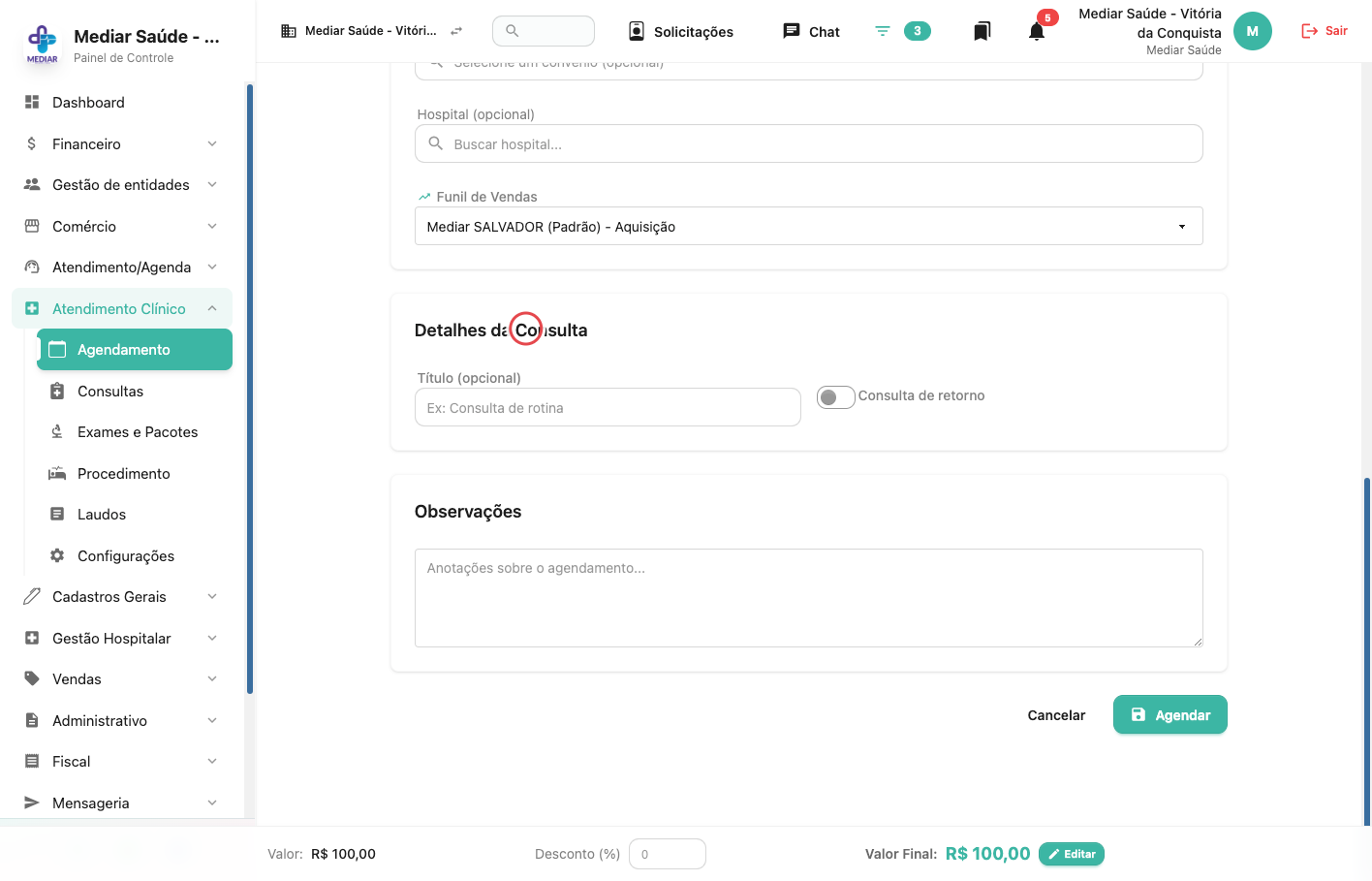The height and width of the screenshot is (881, 1372).
Task: Open the Procedimento submenu item
Action: point(135,473)
